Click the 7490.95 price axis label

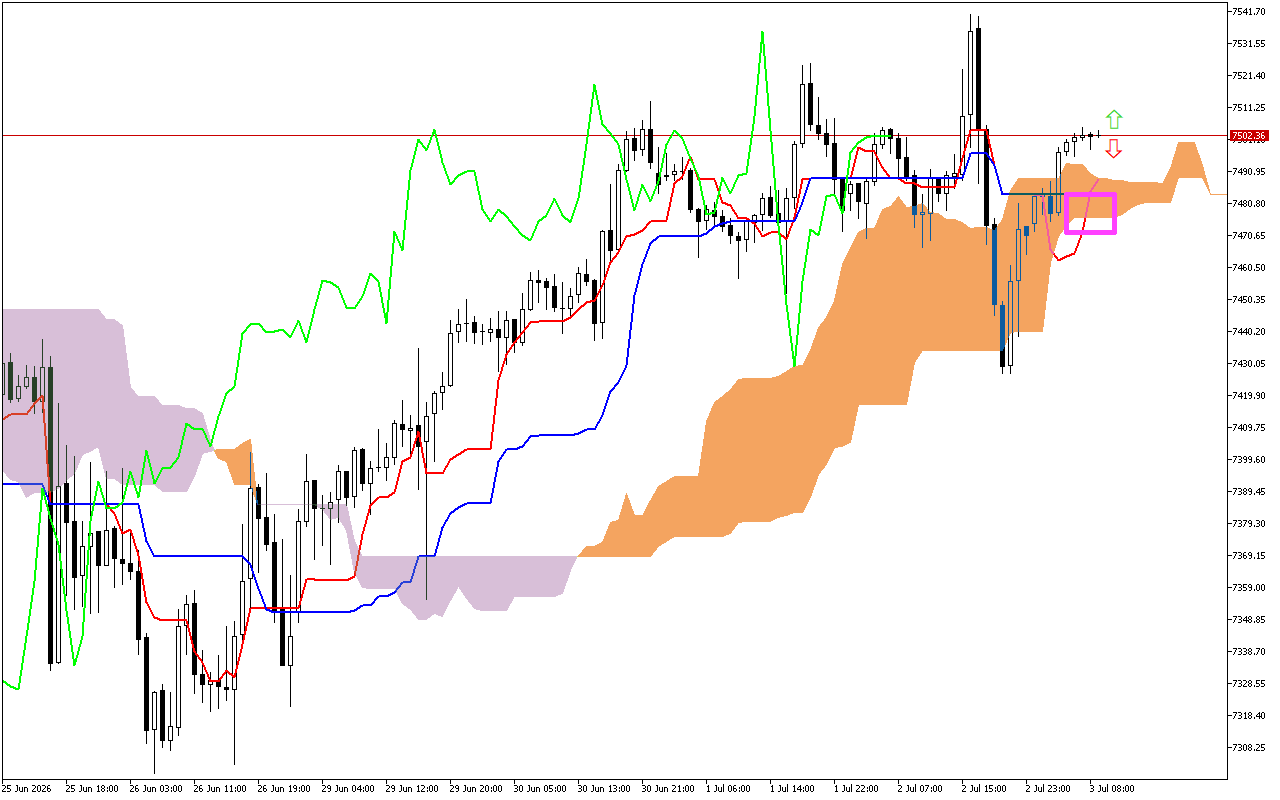click(x=1249, y=172)
